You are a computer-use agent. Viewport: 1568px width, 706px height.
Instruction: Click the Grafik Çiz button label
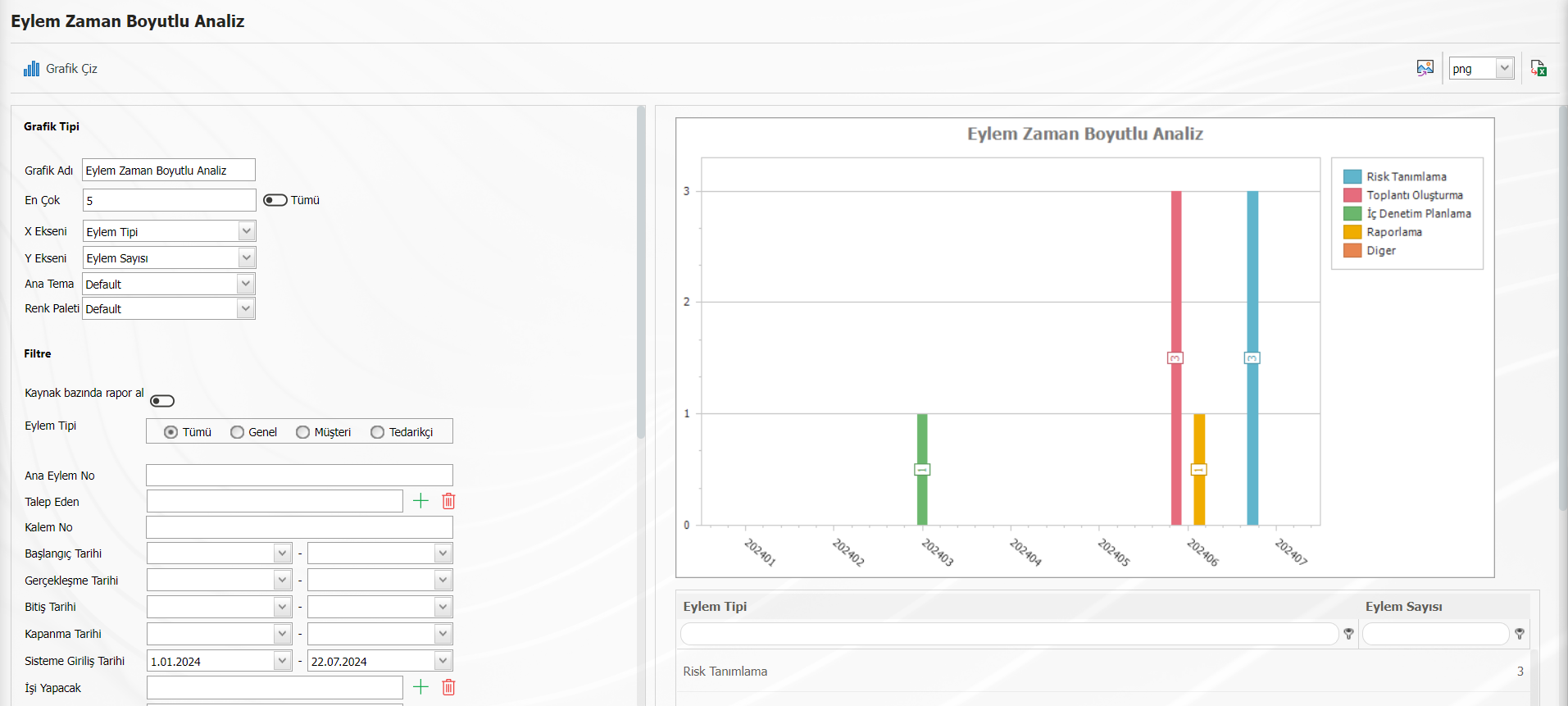(71, 69)
